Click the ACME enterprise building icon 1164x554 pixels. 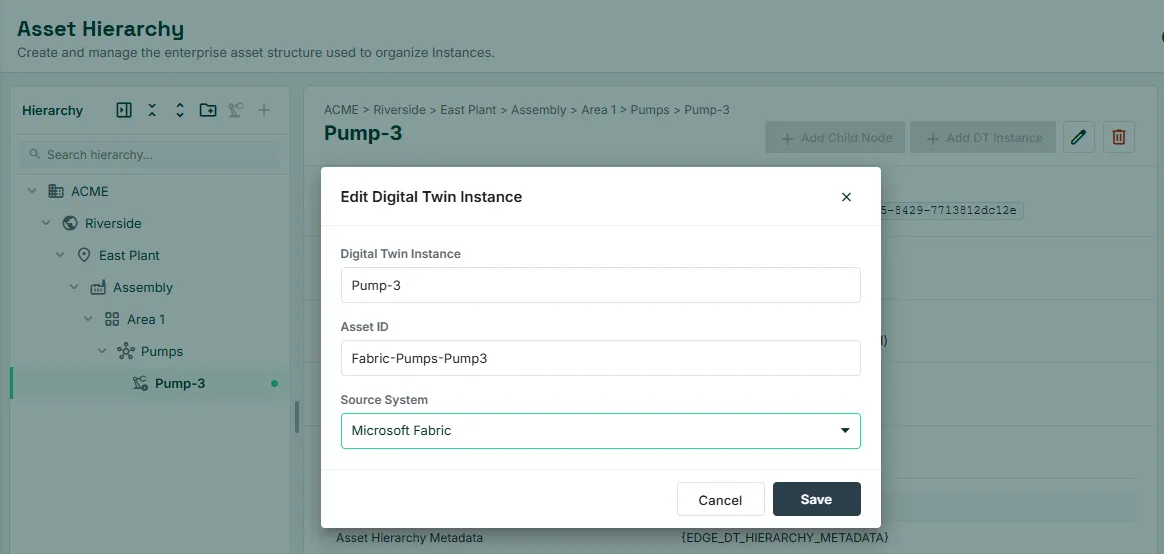pyautogui.click(x=56, y=191)
